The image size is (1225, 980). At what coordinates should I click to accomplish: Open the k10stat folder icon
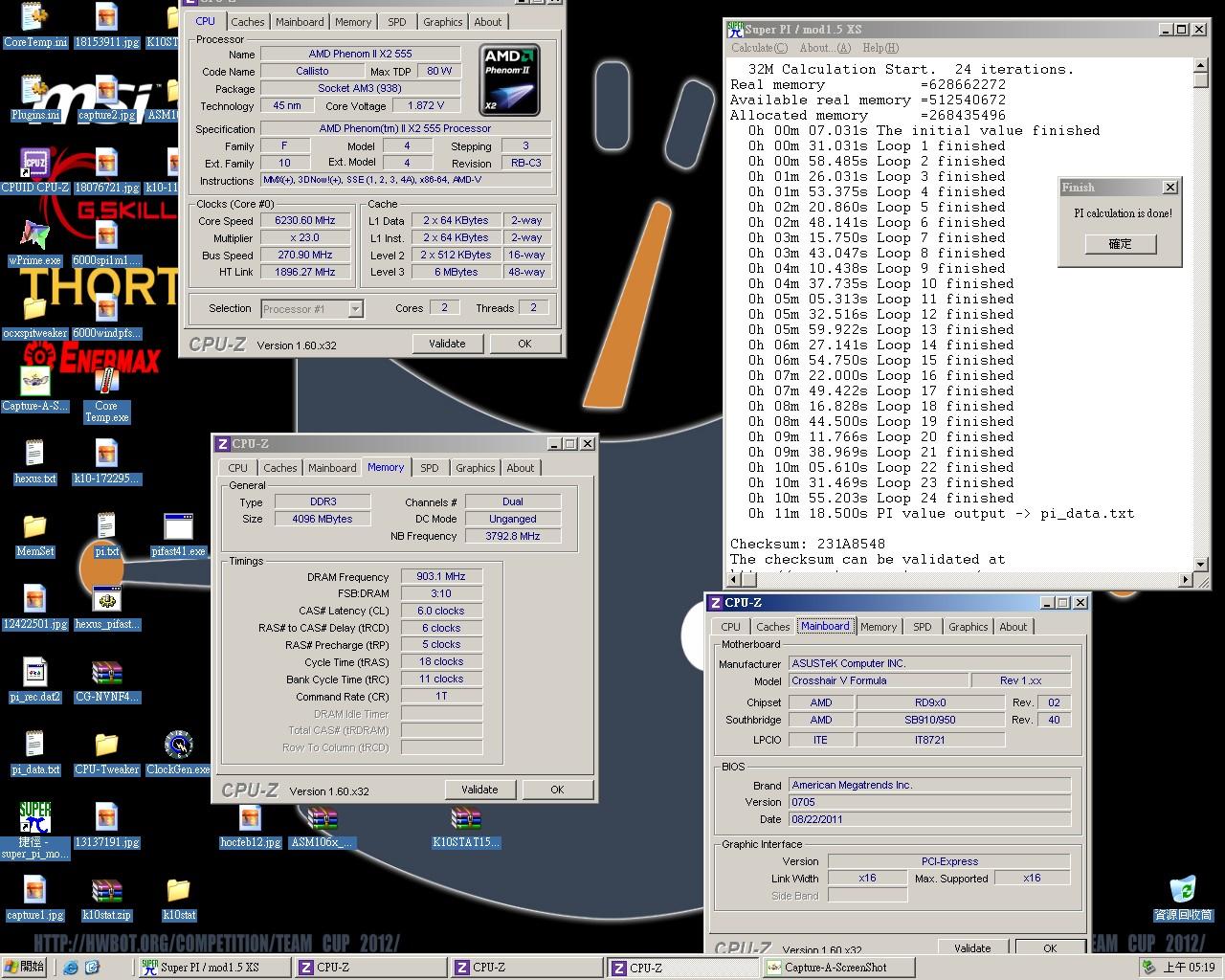178,898
